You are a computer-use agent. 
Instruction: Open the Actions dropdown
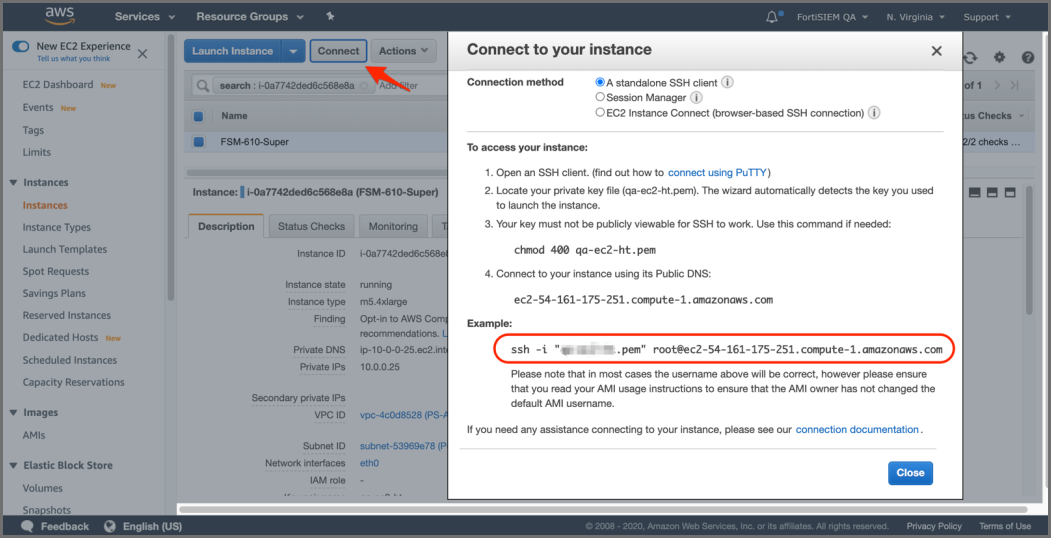tap(404, 51)
